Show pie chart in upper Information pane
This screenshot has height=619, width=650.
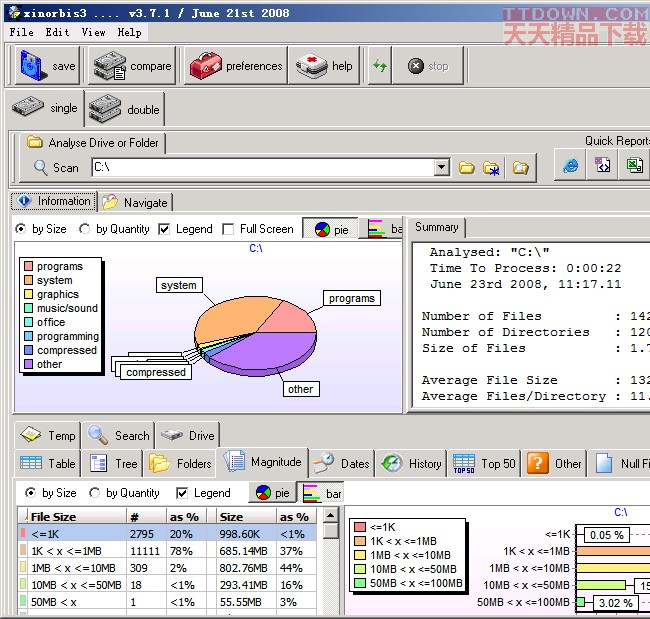pyautogui.click(x=331, y=229)
